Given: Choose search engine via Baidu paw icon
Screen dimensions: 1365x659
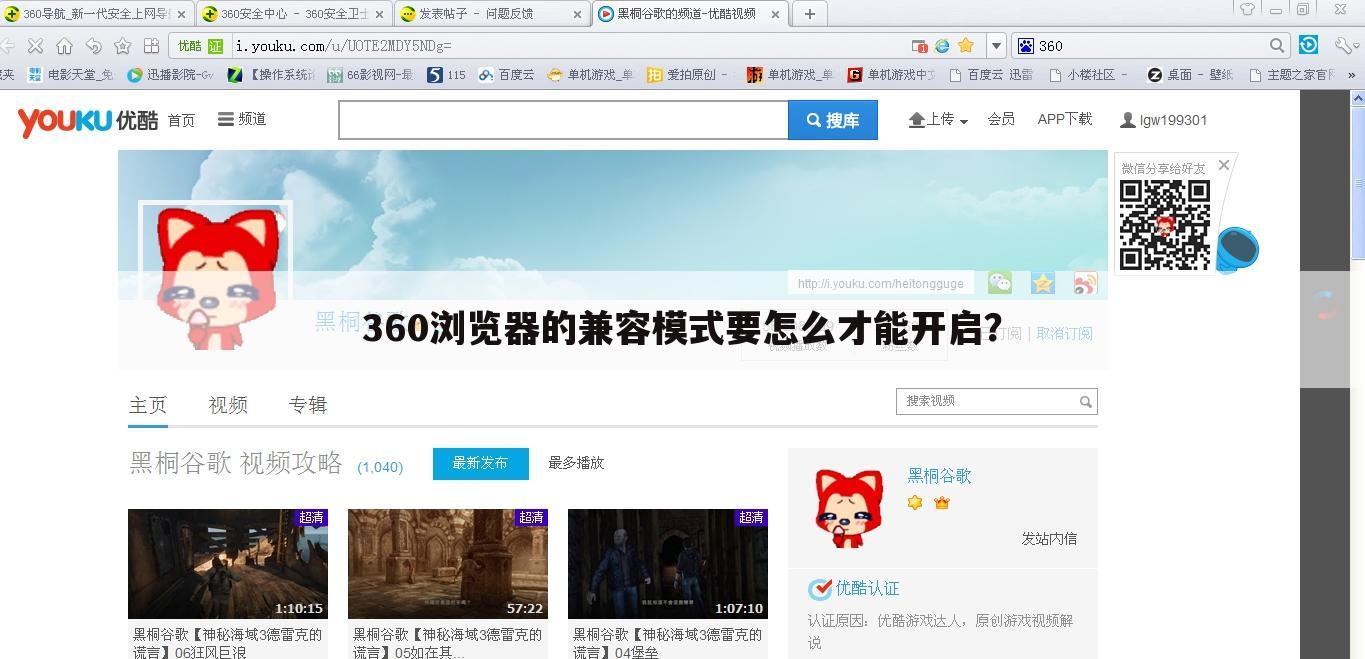Looking at the screenshot, I should coord(1025,46).
